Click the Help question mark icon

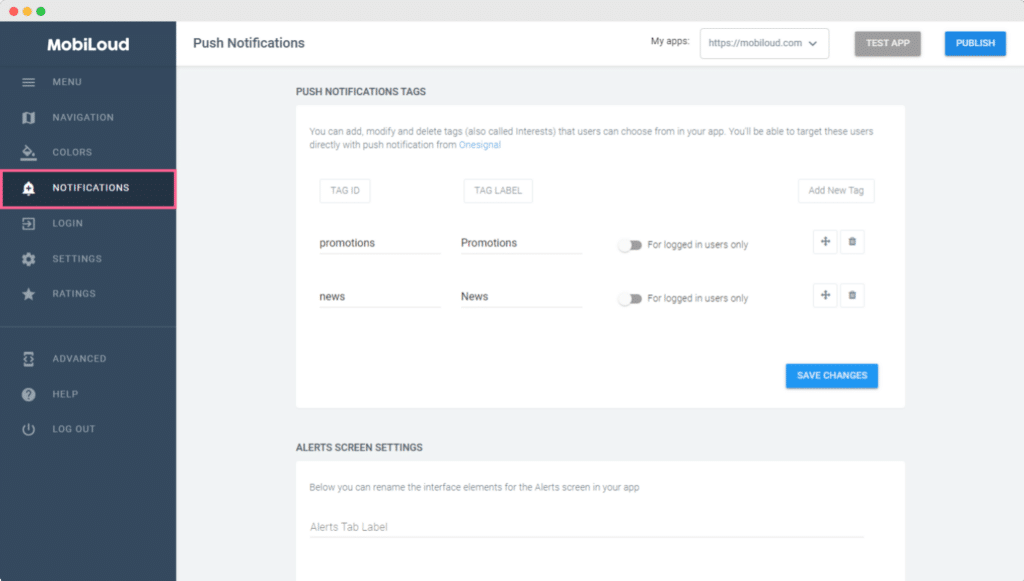29,394
